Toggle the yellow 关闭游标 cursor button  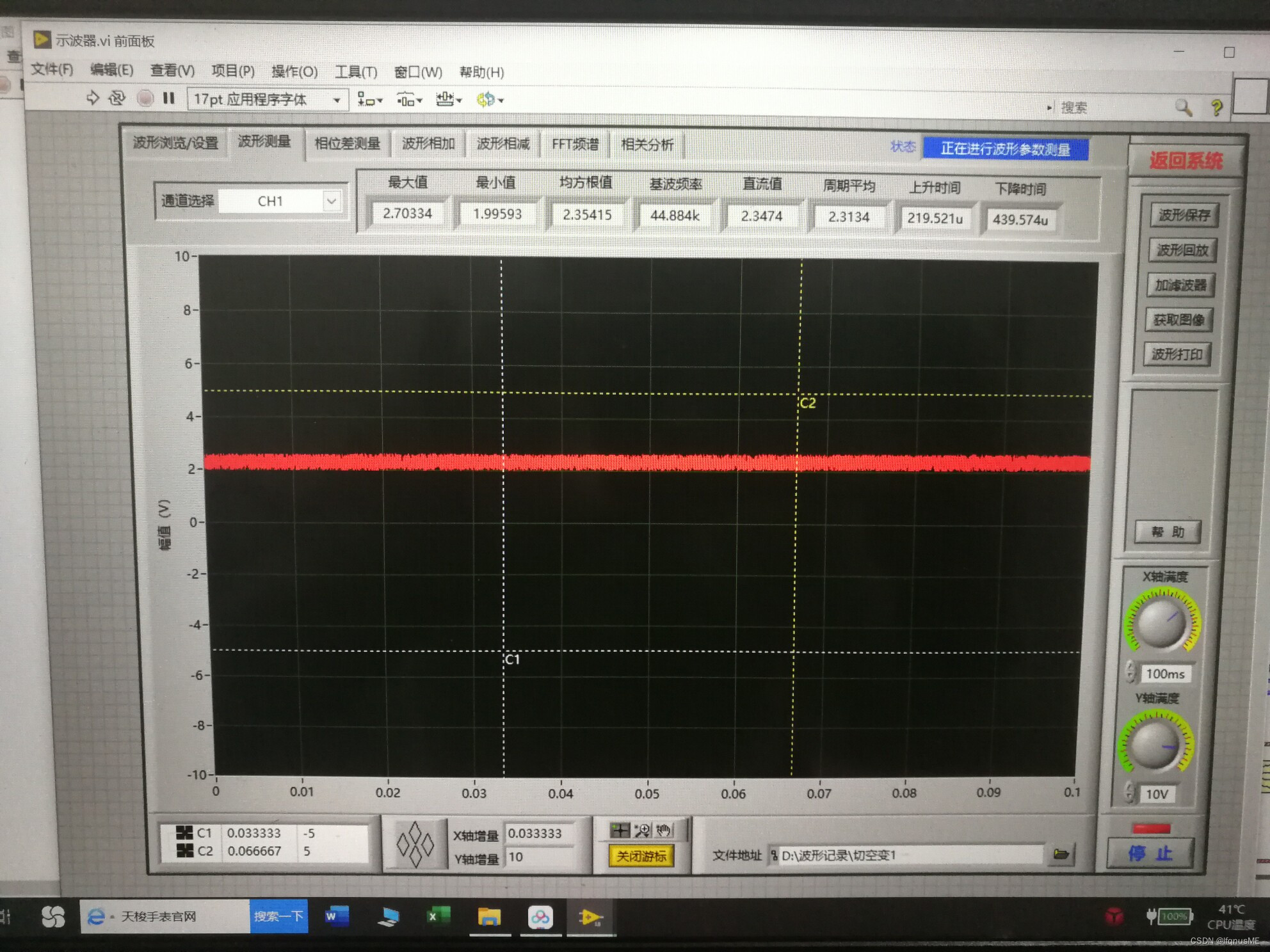pos(641,856)
